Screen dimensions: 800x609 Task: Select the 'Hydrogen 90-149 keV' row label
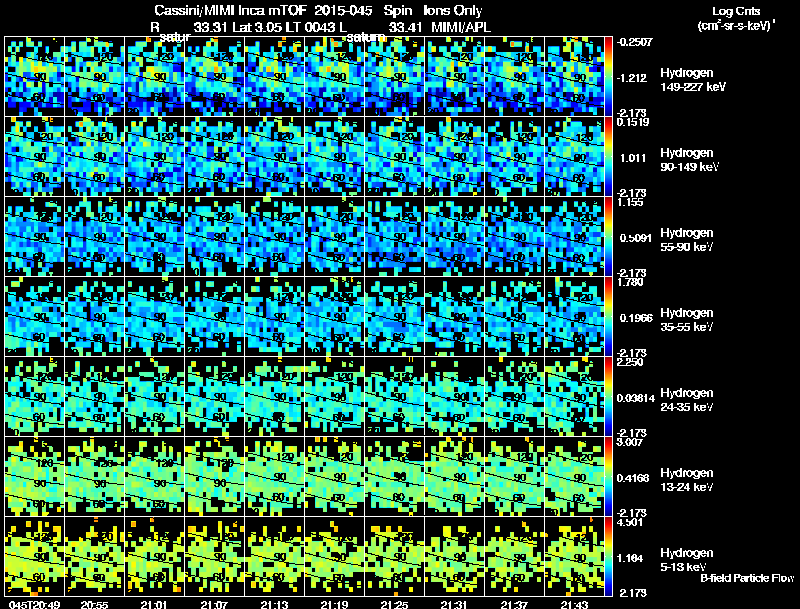click(689, 160)
